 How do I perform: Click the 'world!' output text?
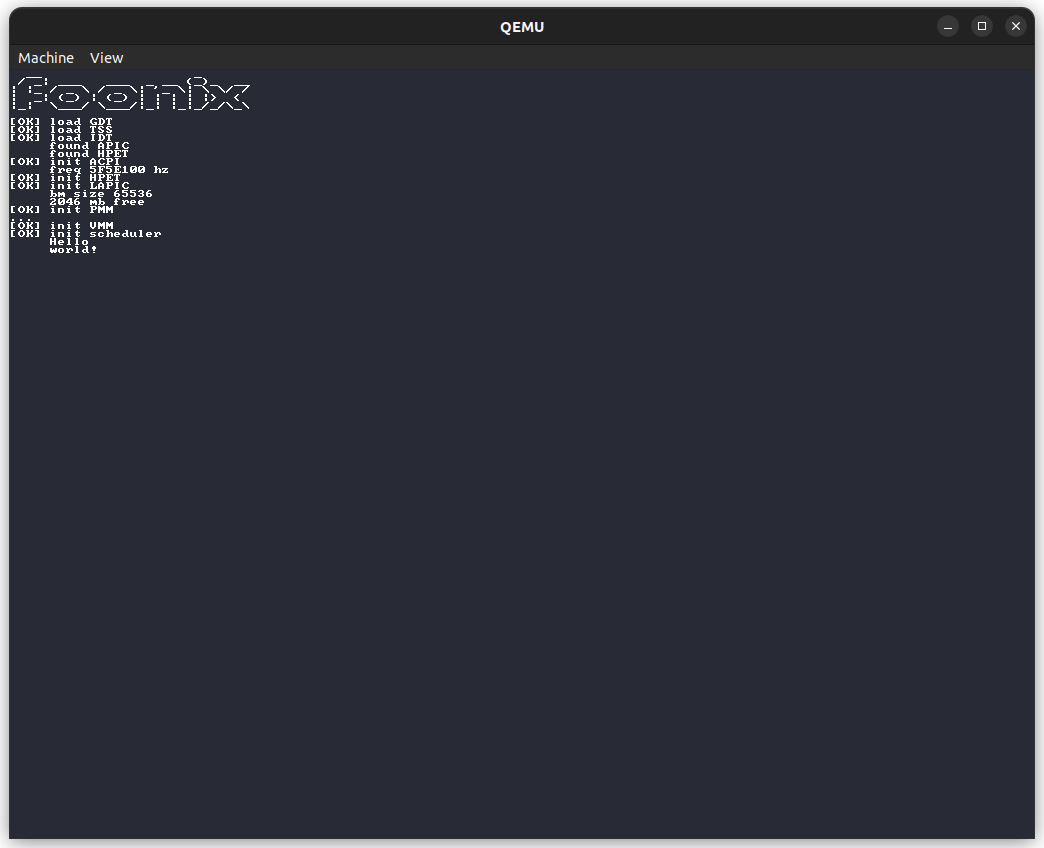74,250
